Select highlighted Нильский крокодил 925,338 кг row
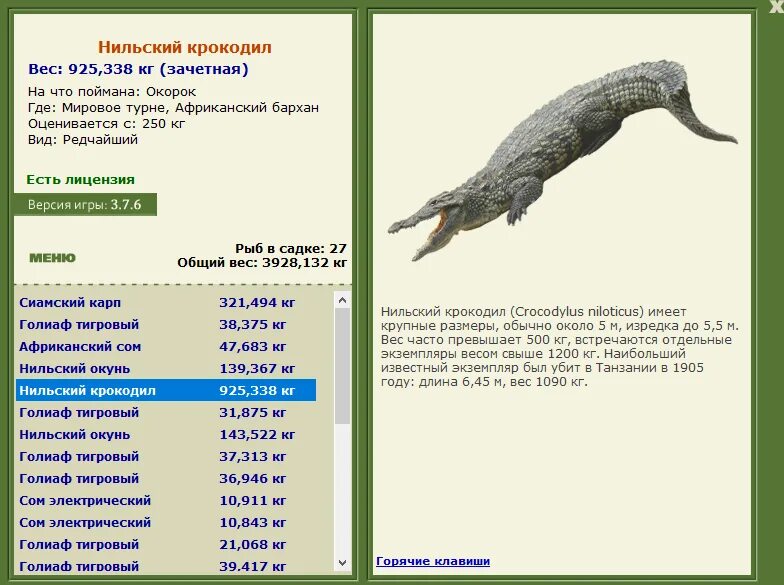This screenshot has width=784, height=585. (x=166, y=390)
